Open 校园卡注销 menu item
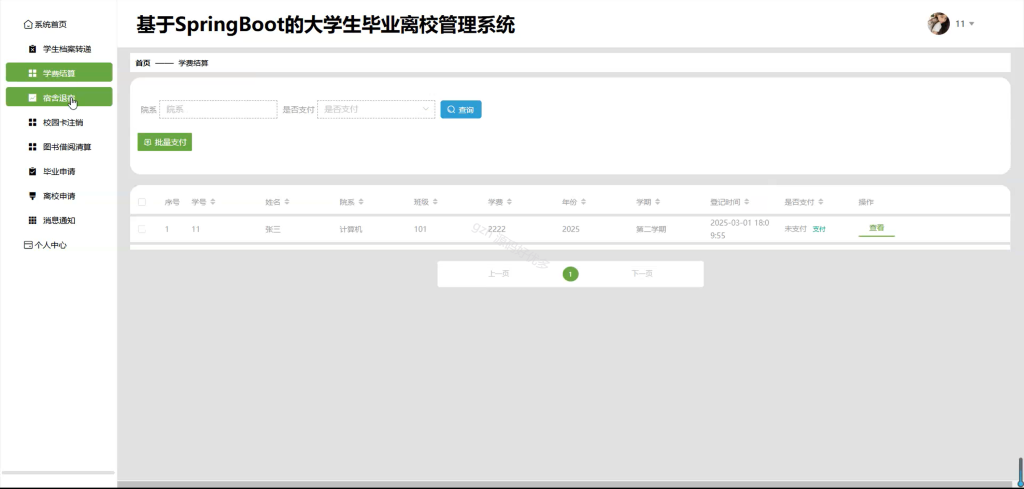The width and height of the screenshot is (1024, 489). [59, 122]
